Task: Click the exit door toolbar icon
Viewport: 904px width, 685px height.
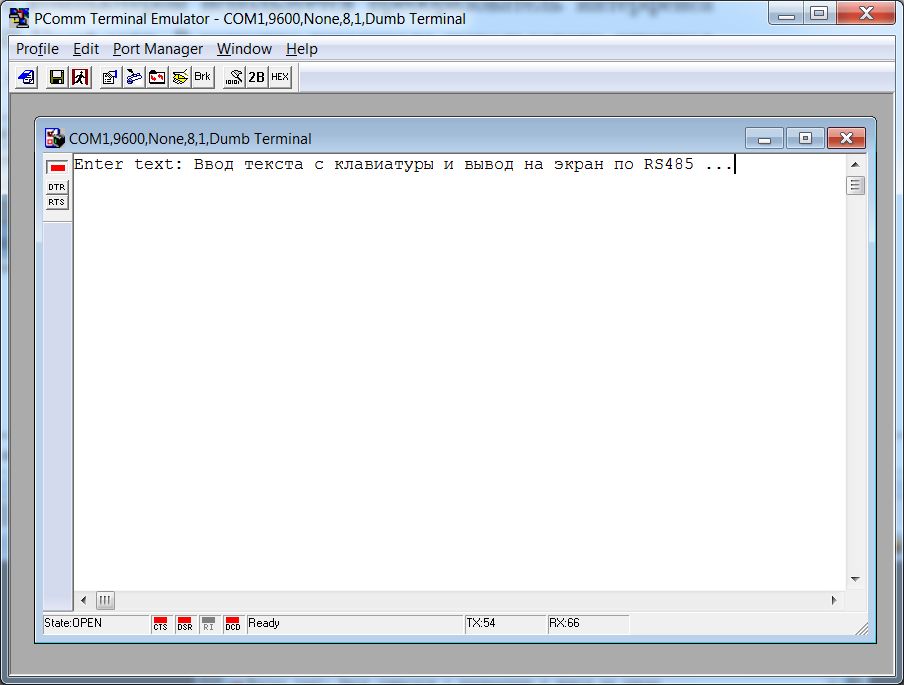Action: [x=79, y=77]
